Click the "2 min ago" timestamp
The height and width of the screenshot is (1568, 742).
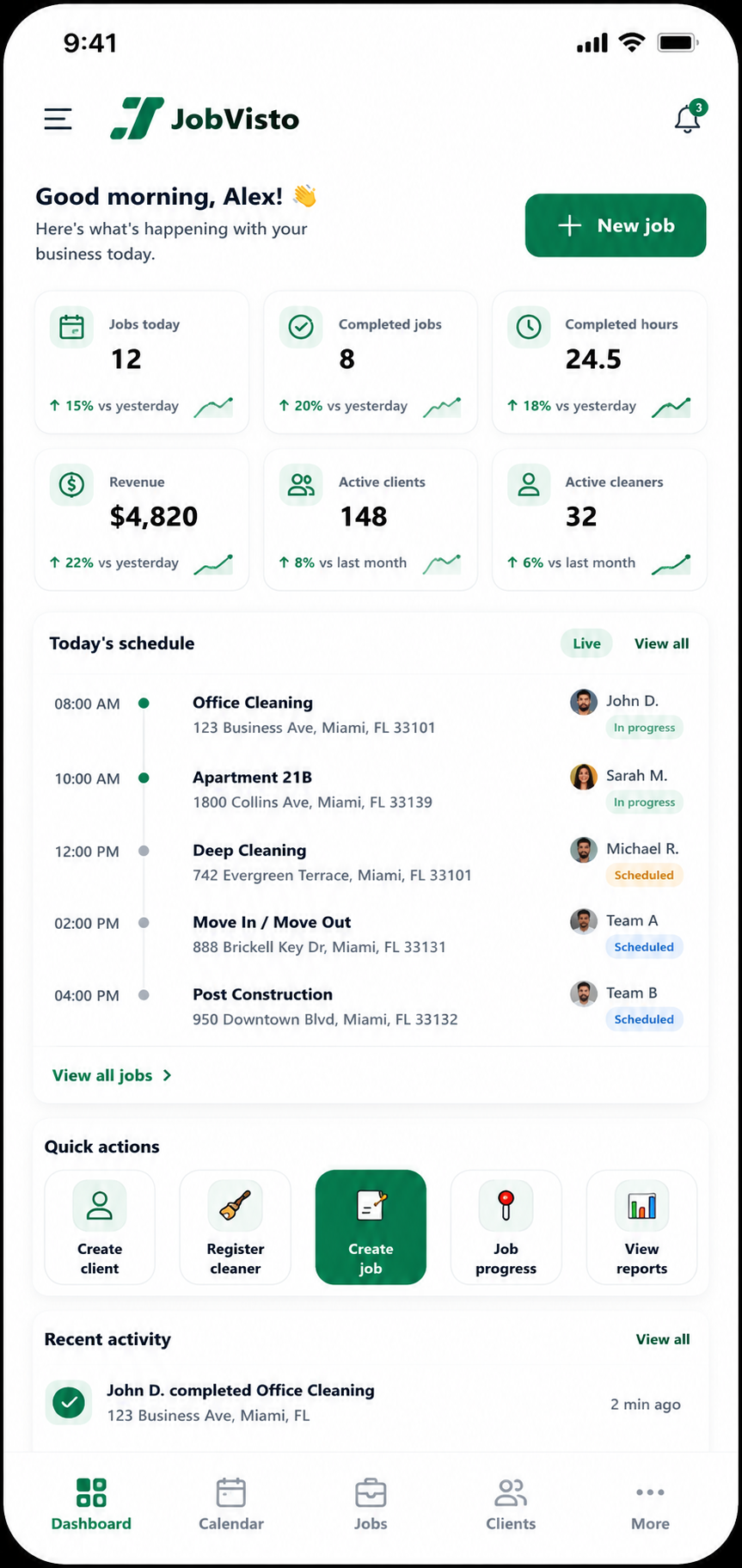click(x=646, y=1404)
